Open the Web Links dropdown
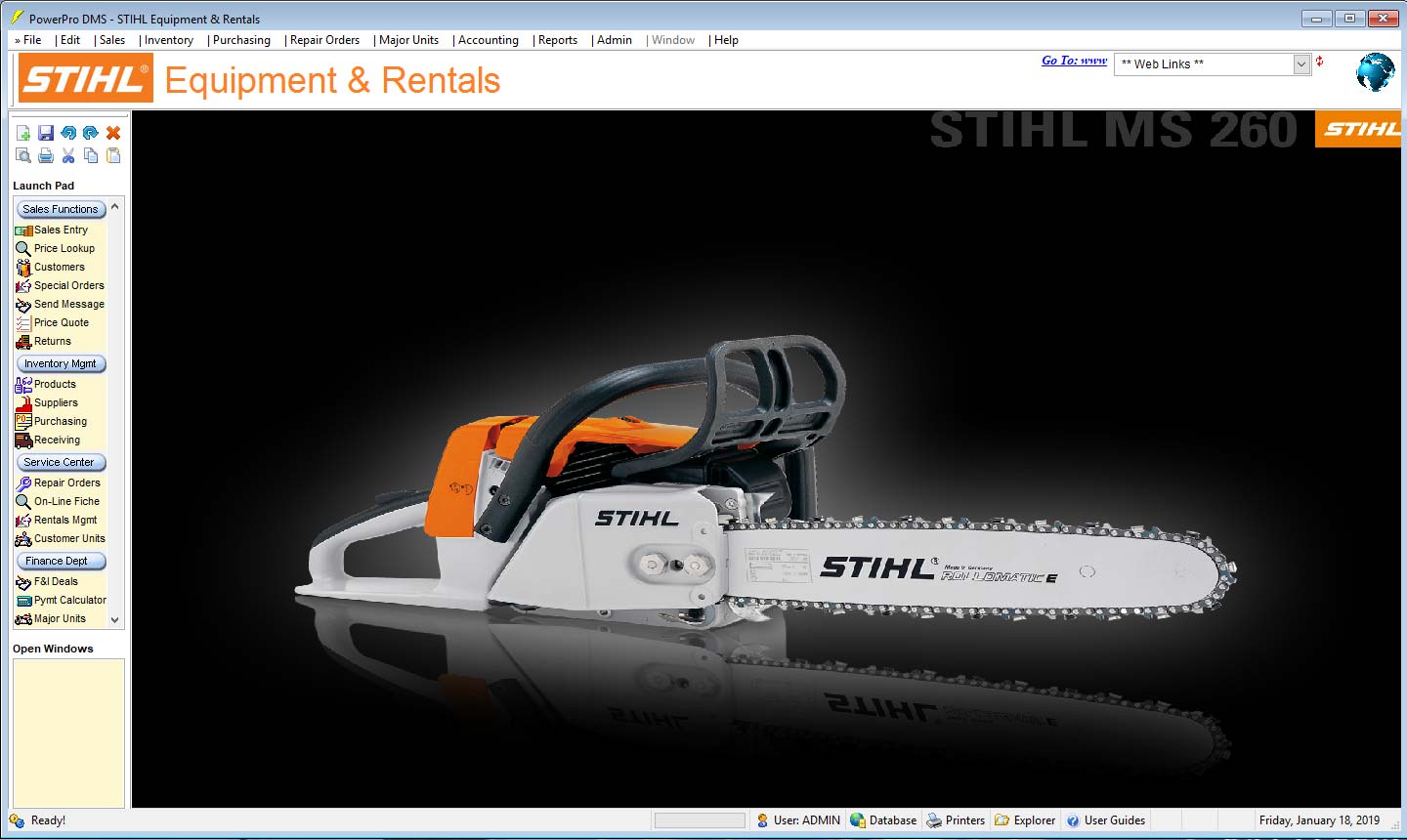The width and height of the screenshot is (1407, 840). coord(1300,64)
